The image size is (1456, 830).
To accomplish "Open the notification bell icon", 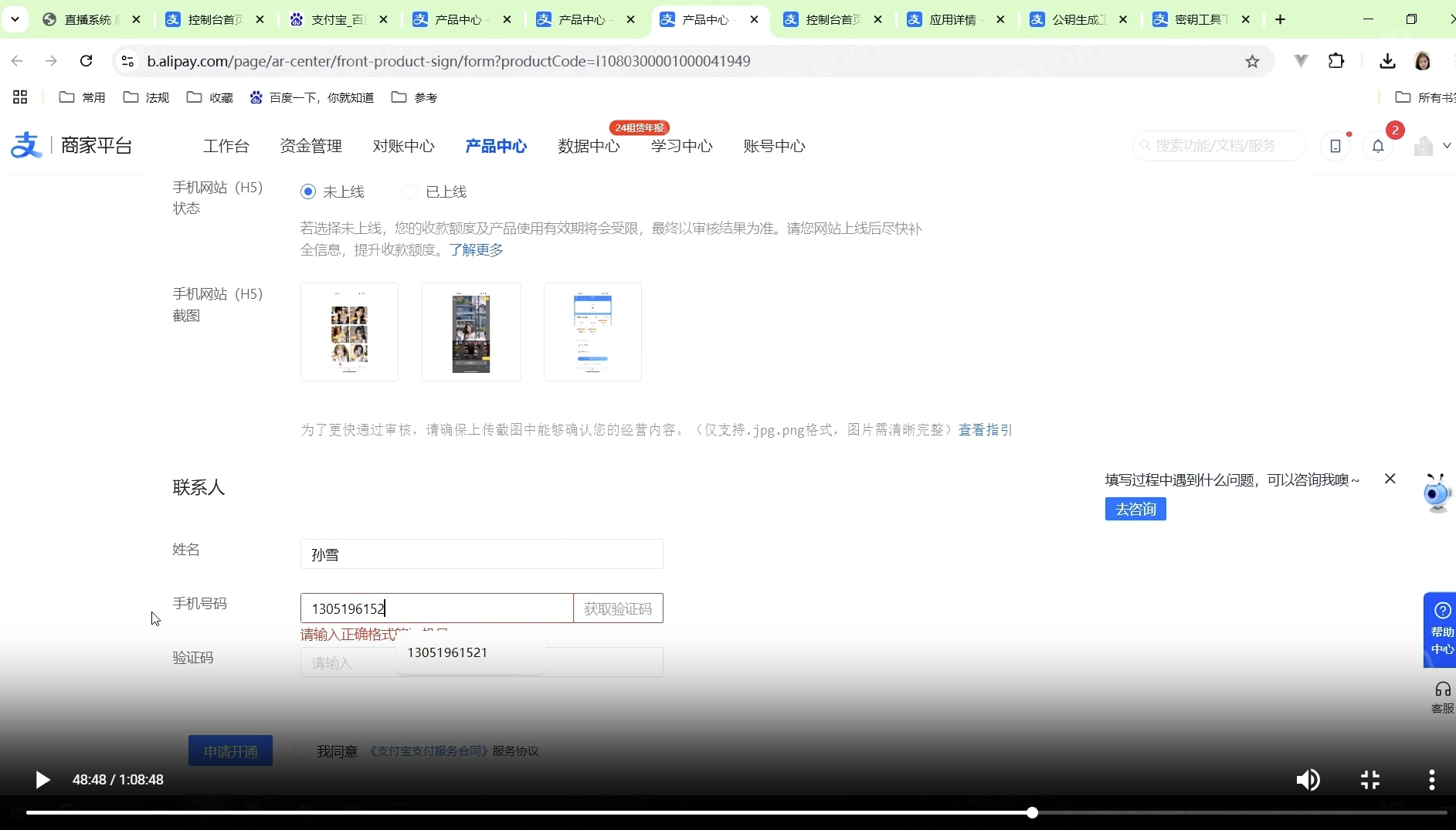I will pos(1378,146).
